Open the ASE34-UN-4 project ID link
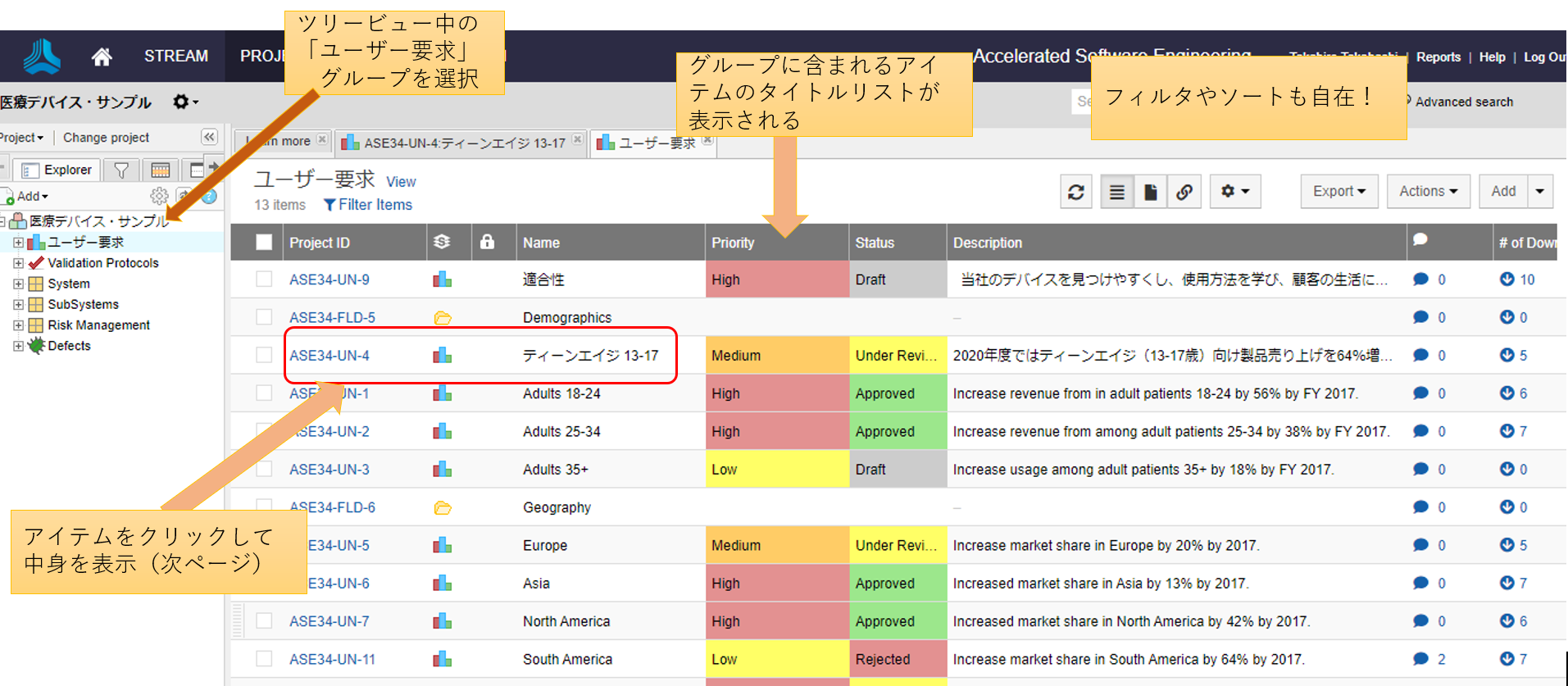Screen dimensions: 1568x686 pyautogui.click(x=330, y=356)
